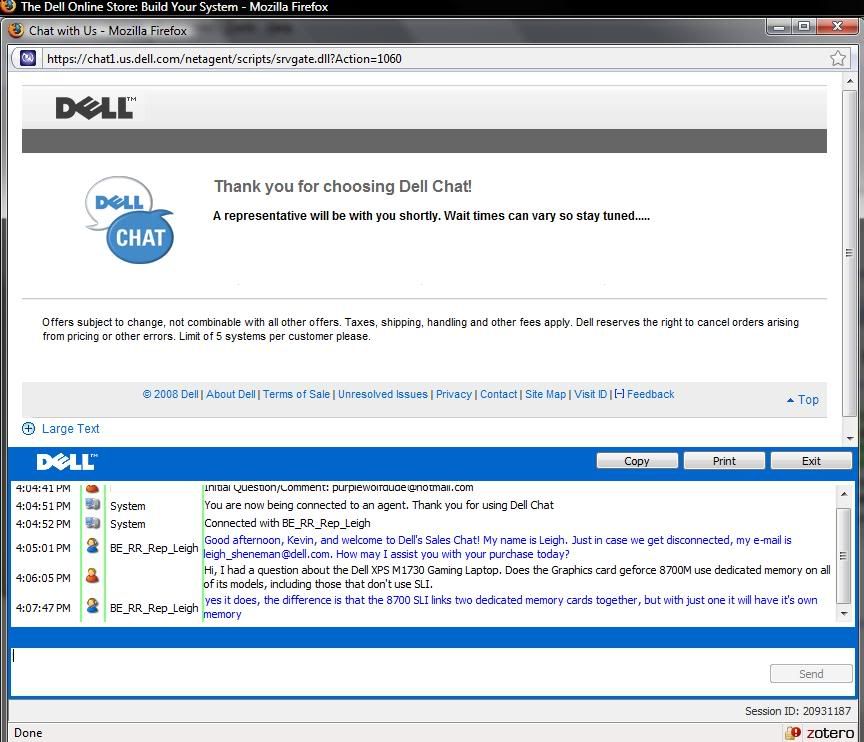Click the page vertical scrollbar thumb
The image size is (864, 742).
[x=849, y=253]
